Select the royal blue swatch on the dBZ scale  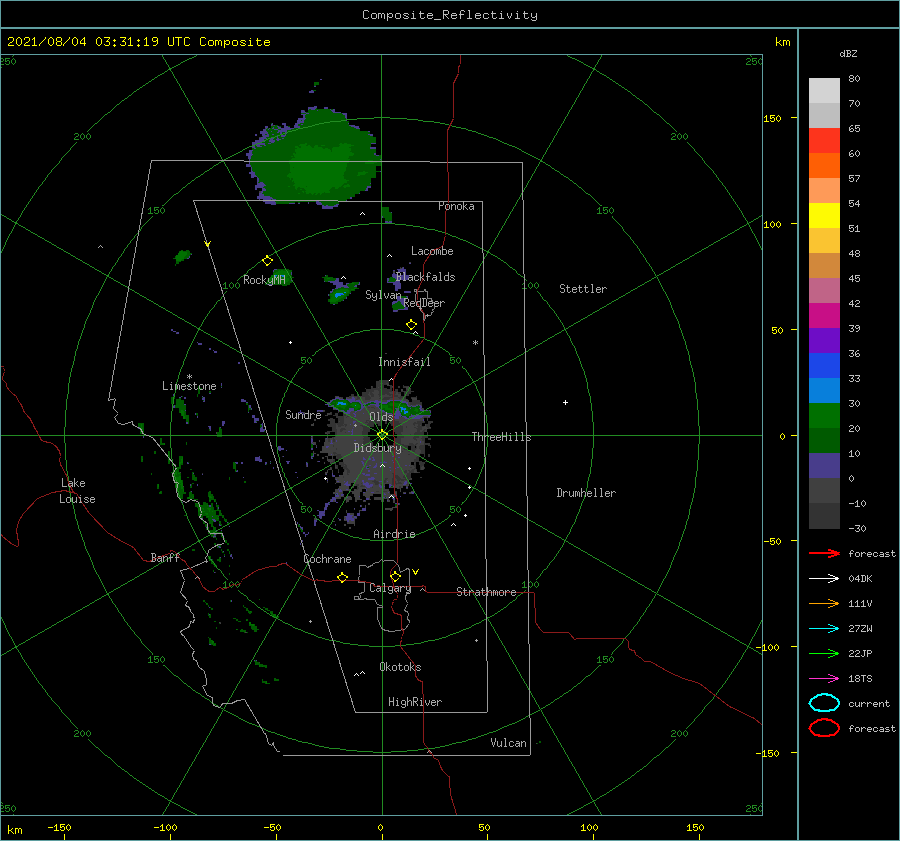point(824,366)
